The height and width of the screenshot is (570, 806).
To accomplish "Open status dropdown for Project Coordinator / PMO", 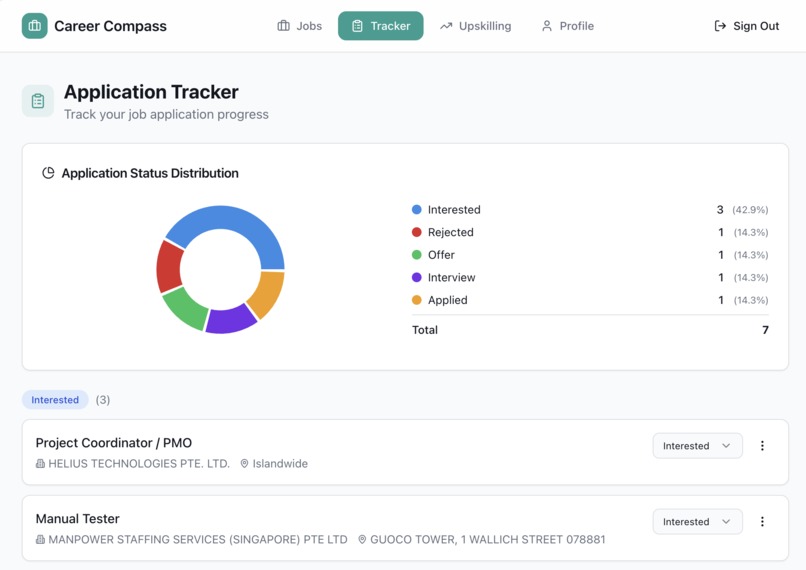I will 698,446.
